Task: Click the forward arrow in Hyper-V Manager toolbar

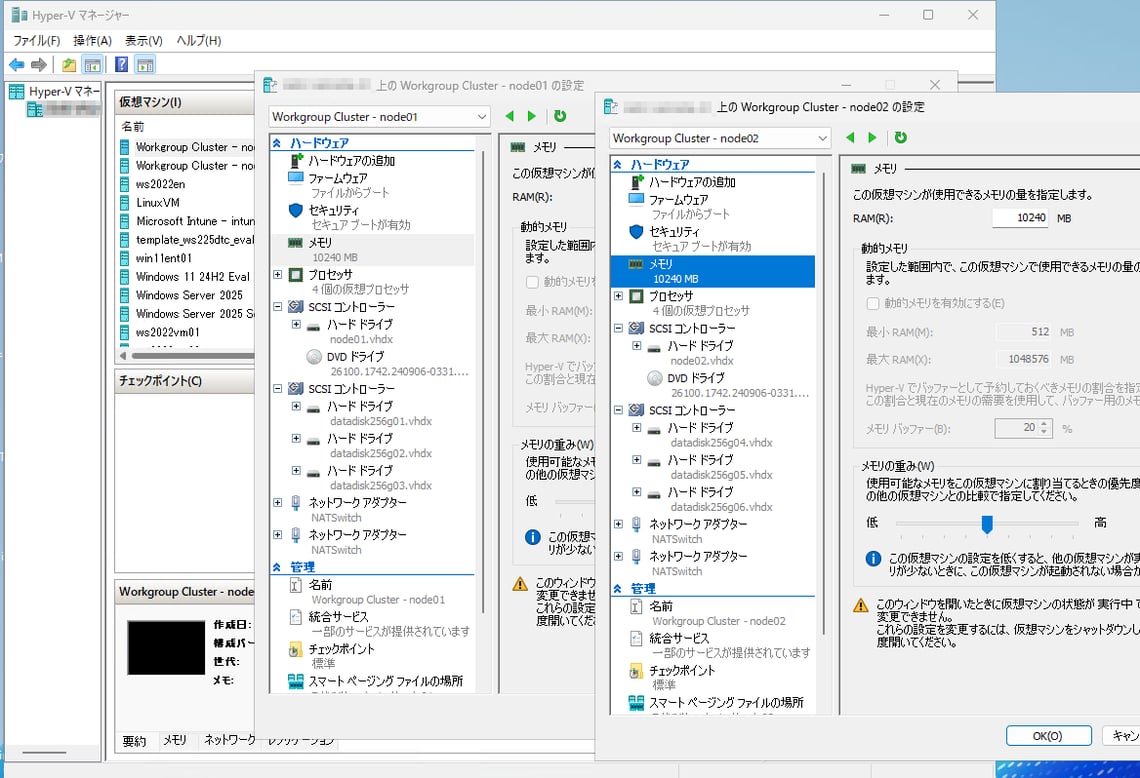Action: click(x=39, y=65)
